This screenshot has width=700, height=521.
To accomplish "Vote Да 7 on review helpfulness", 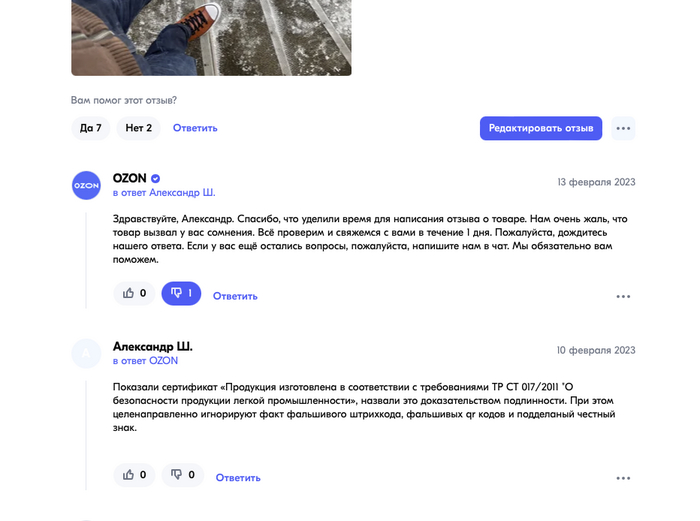I will click(91, 128).
